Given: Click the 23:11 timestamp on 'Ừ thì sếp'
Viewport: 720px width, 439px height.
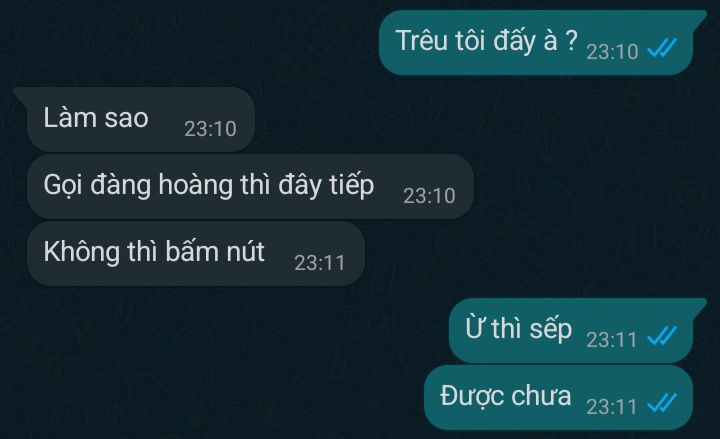Looking at the screenshot, I should coord(612,340).
